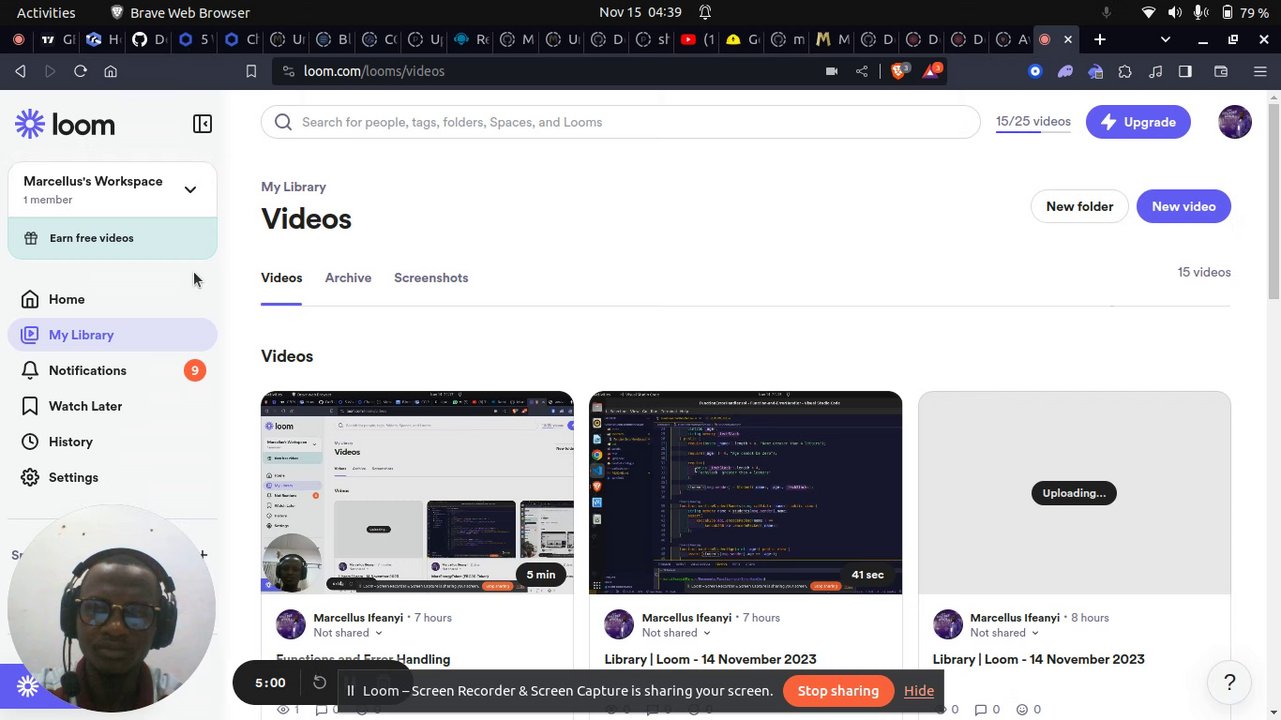The height and width of the screenshot is (720, 1281).
Task: Open the 41 sec video thumbnail
Action: point(745,493)
